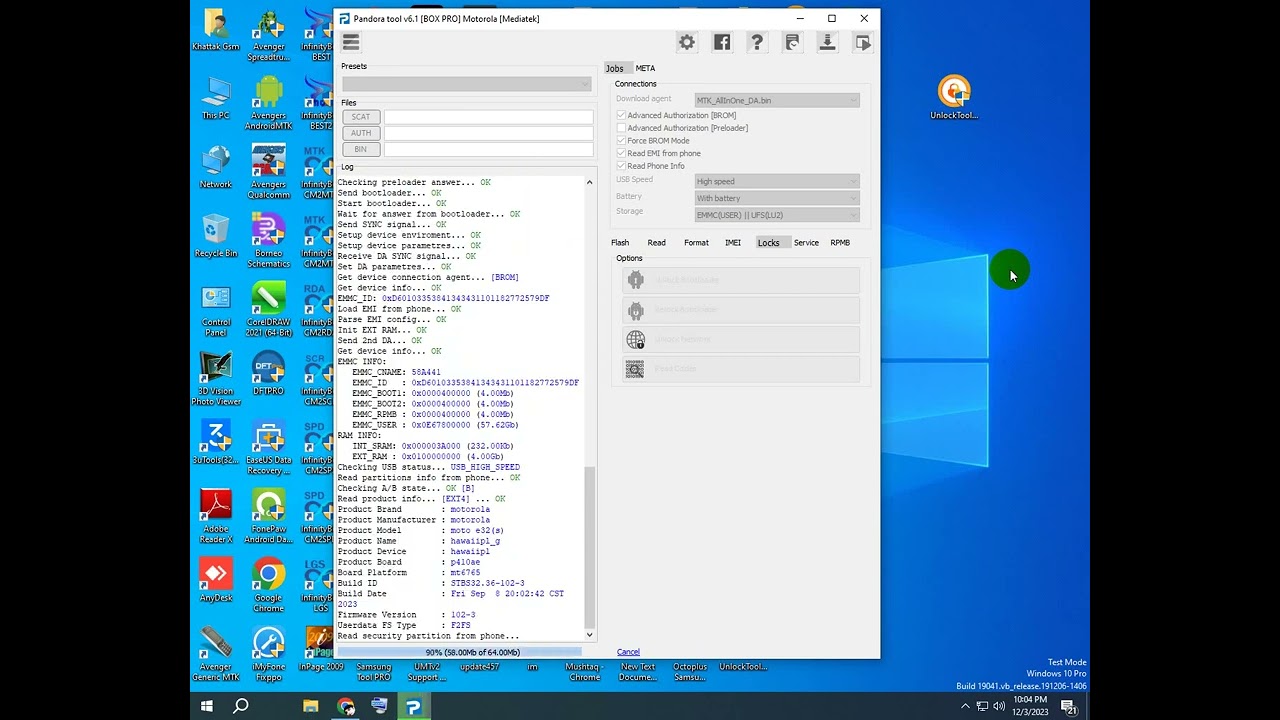Viewport: 1280px width, 720px height.
Task: Open the hamburger menu in Pandora tool
Action: tap(350, 42)
